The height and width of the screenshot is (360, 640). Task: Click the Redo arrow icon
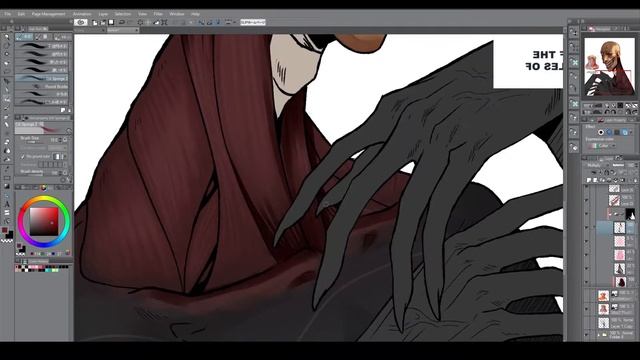(130, 22)
